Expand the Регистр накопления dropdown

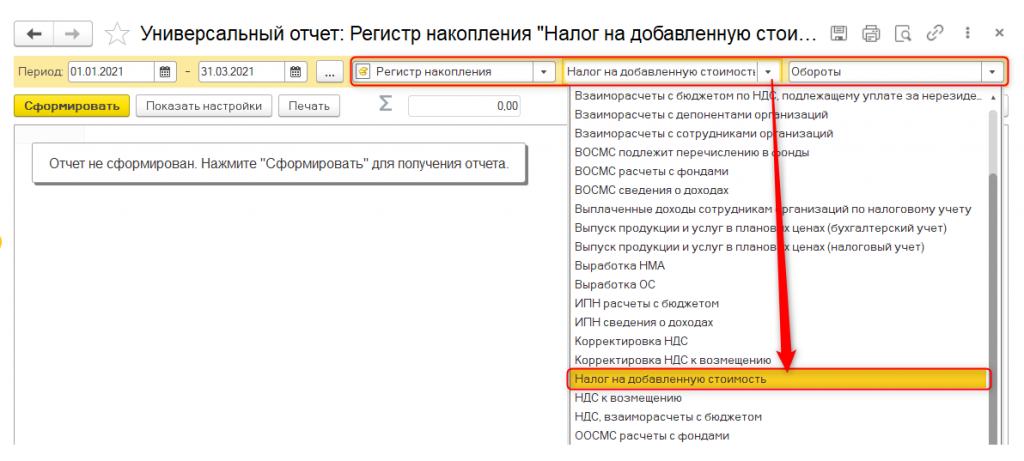pyautogui.click(x=544, y=72)
